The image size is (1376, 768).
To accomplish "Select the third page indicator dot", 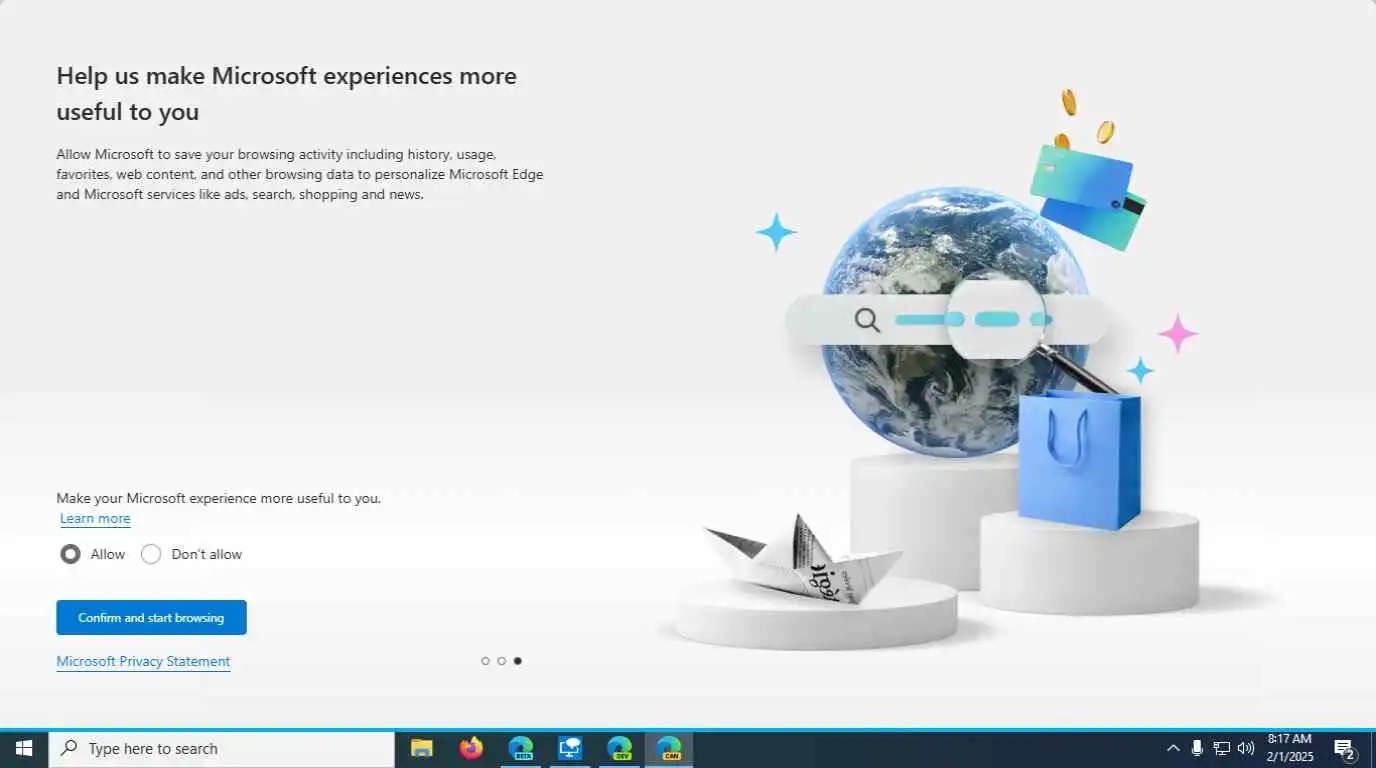I will click(517, 661).
